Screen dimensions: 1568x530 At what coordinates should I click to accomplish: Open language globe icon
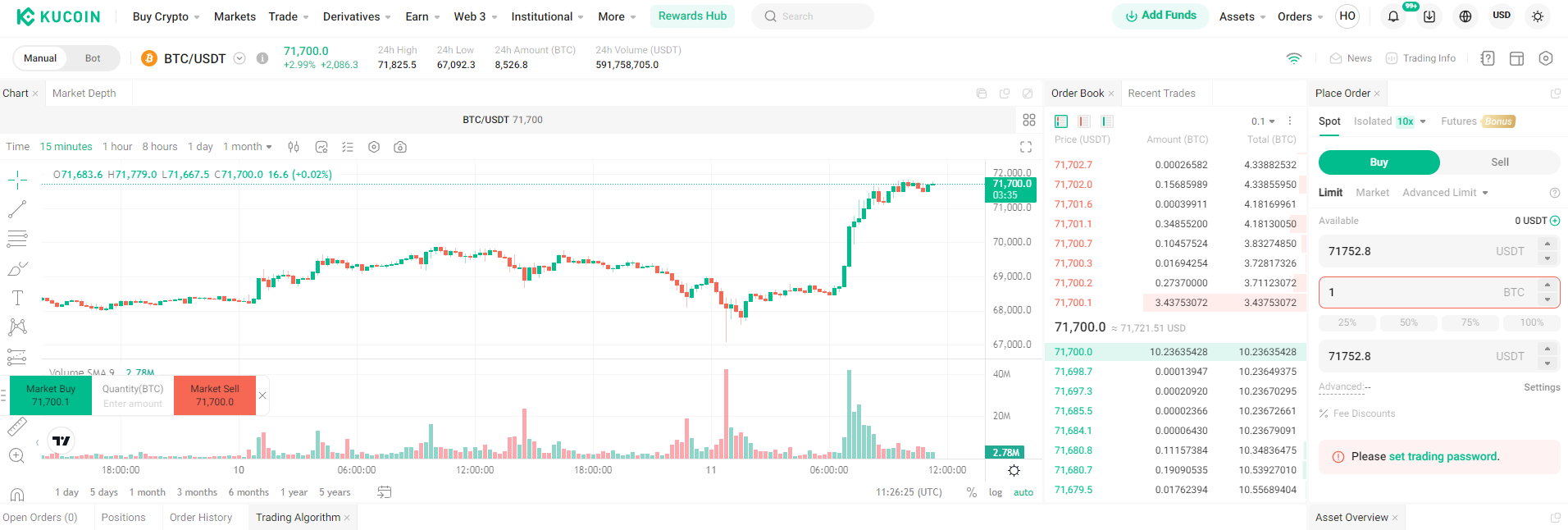tap(1465, 16)
